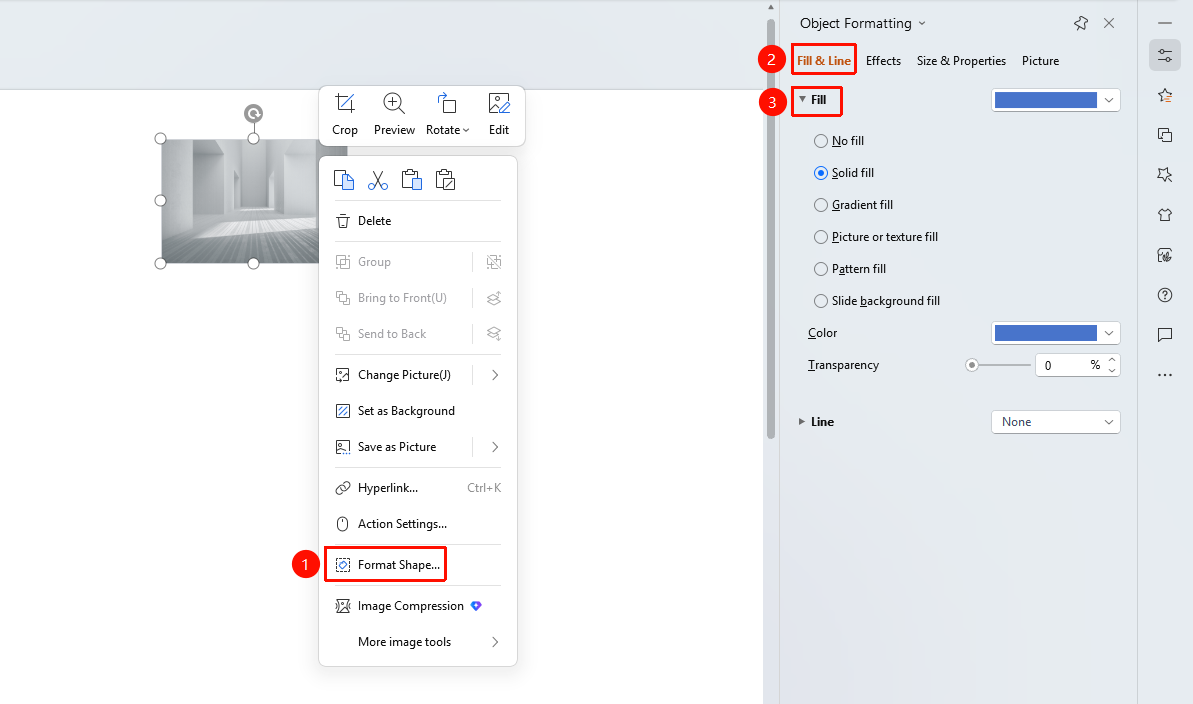This screenshot has height=704, width=1193.
Task: Click the Paste Special clipboard icon
Action: pyautogui.click(x=445, y=180)
